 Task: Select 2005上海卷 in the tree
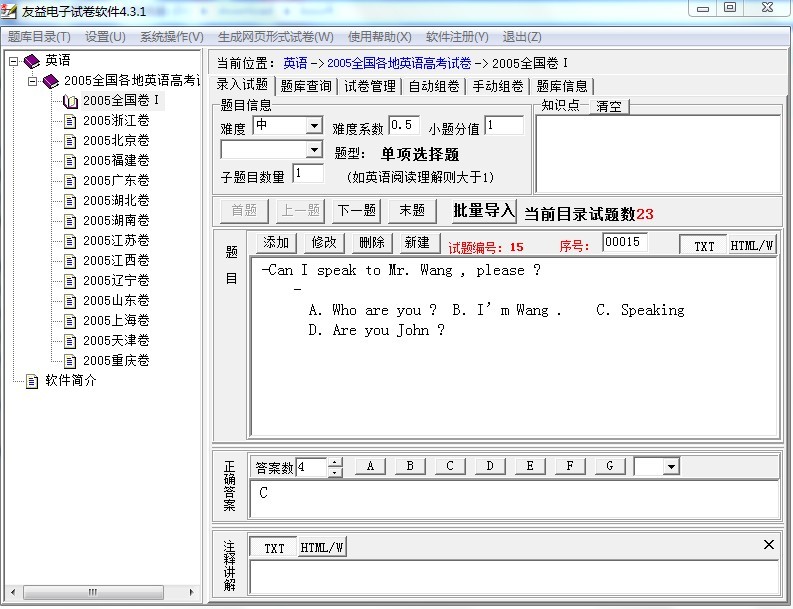click(x=116, y=321)
